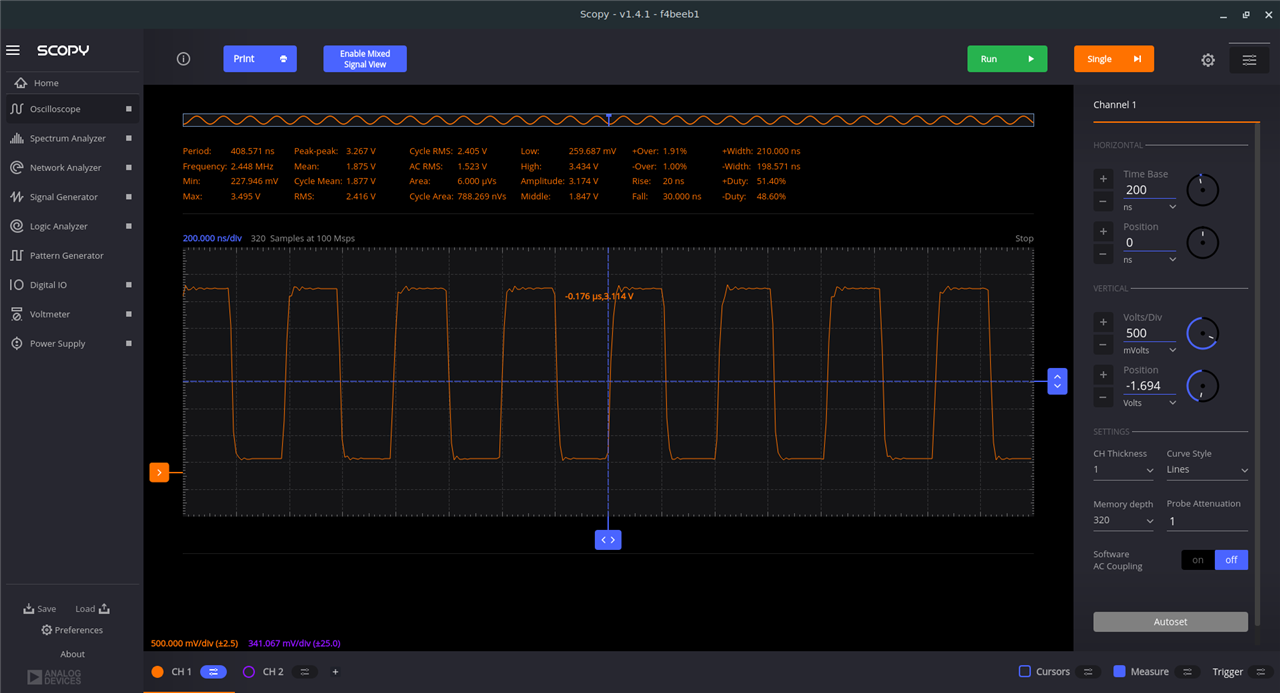
Task: Toggle the channel settings panel icon
Action: [x=1249, y=60]
